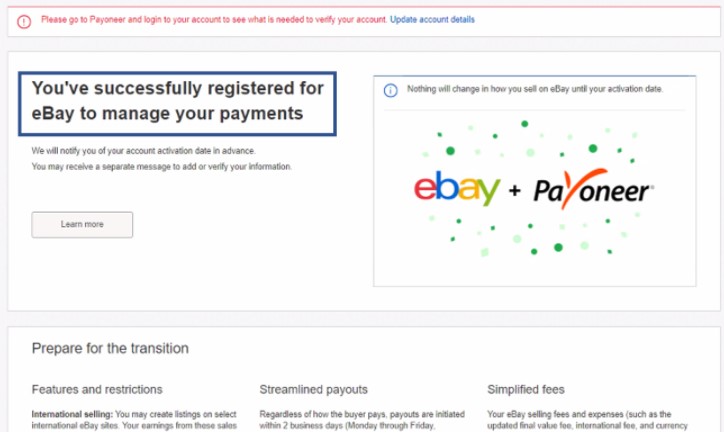Screen dimensions: 724x441
Task: Click the International selling bold label
Action: coord(72,414)
